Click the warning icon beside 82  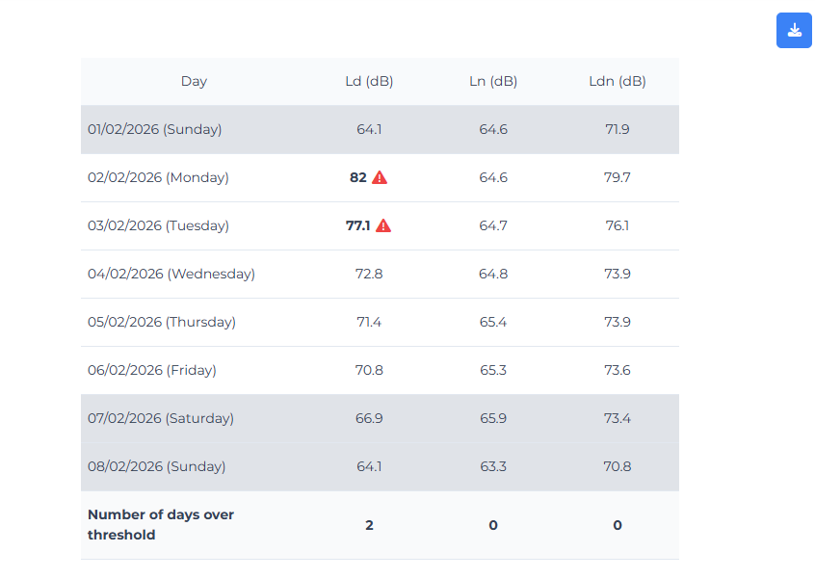[x=380, y=178]
